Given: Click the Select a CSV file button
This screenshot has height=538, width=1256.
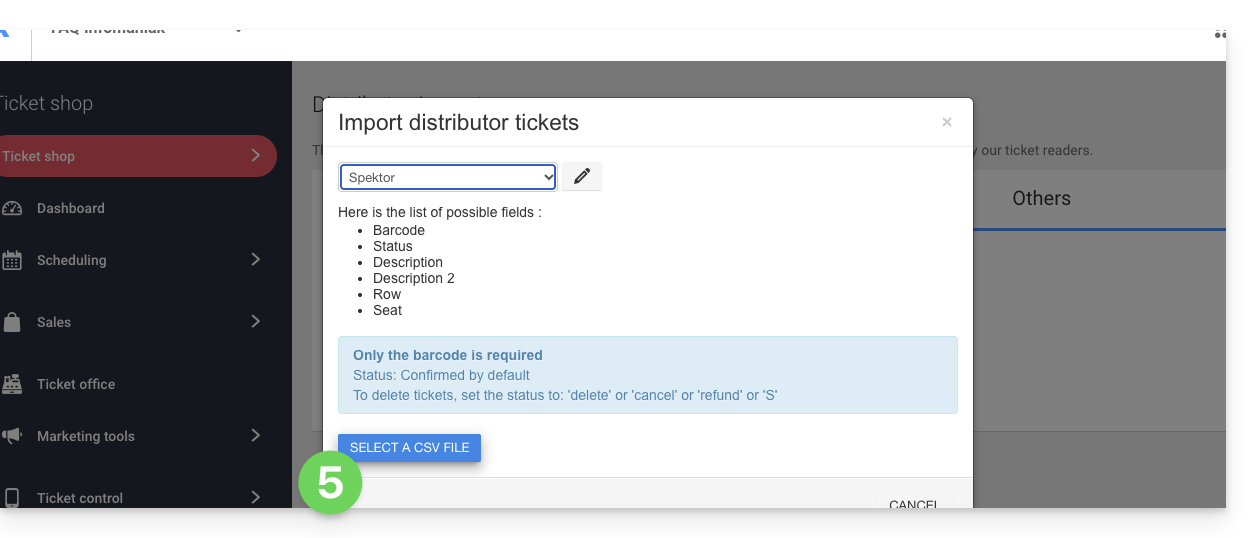Looking at the screenshot, I should 409,447.
